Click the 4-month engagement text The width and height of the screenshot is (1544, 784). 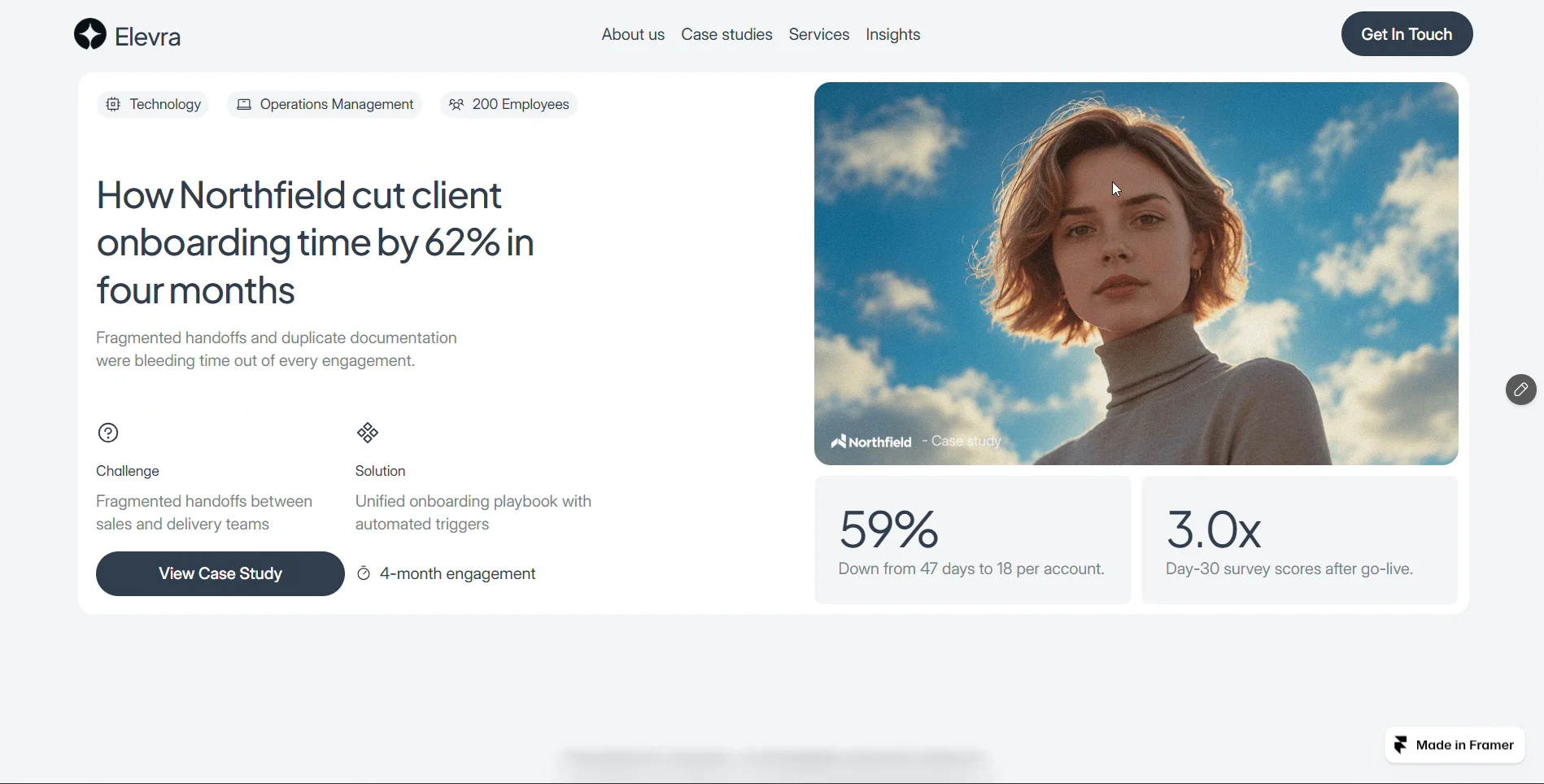[457, 573]
